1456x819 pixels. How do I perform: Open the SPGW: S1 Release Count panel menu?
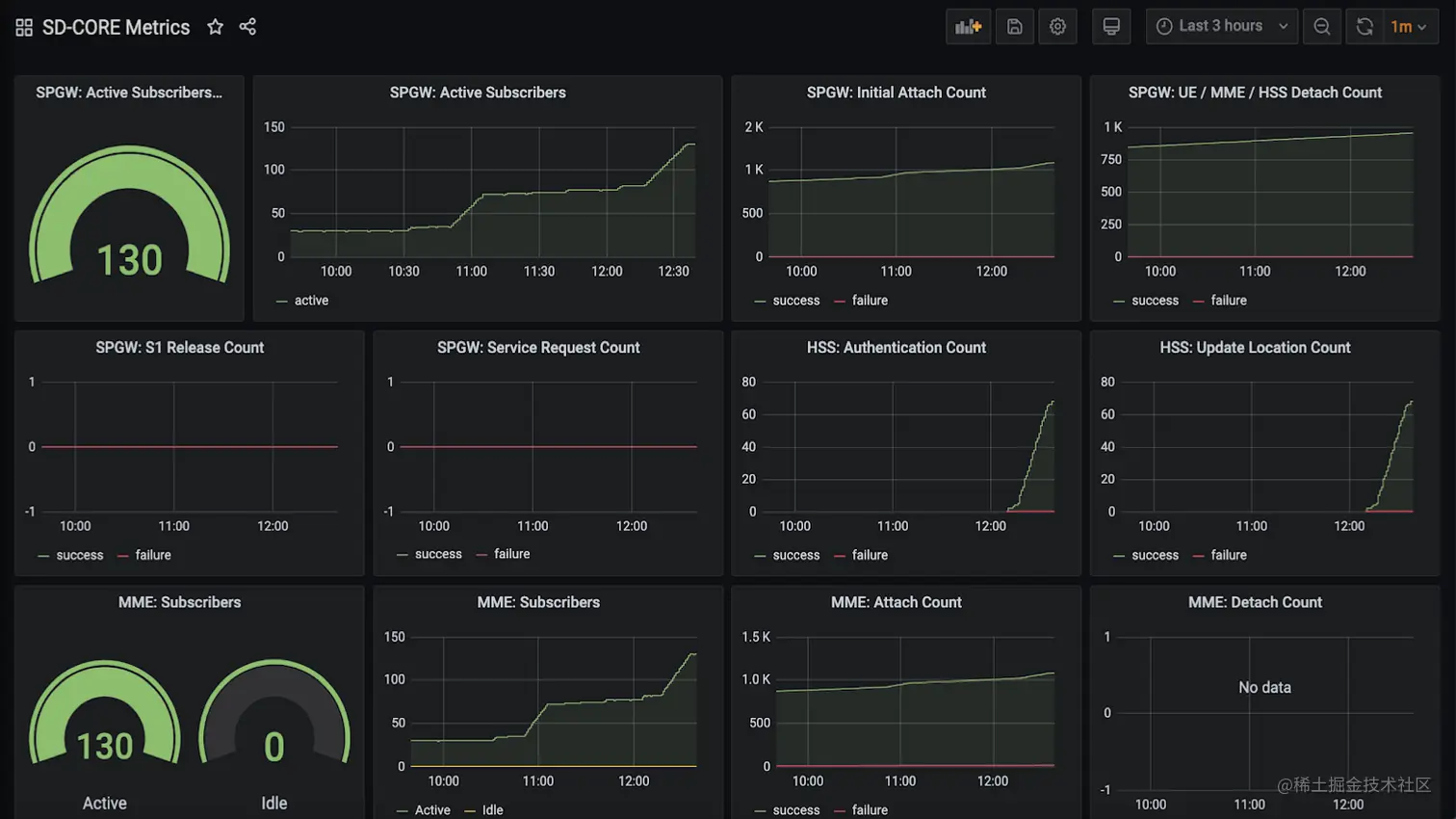[x=180, y=348]
